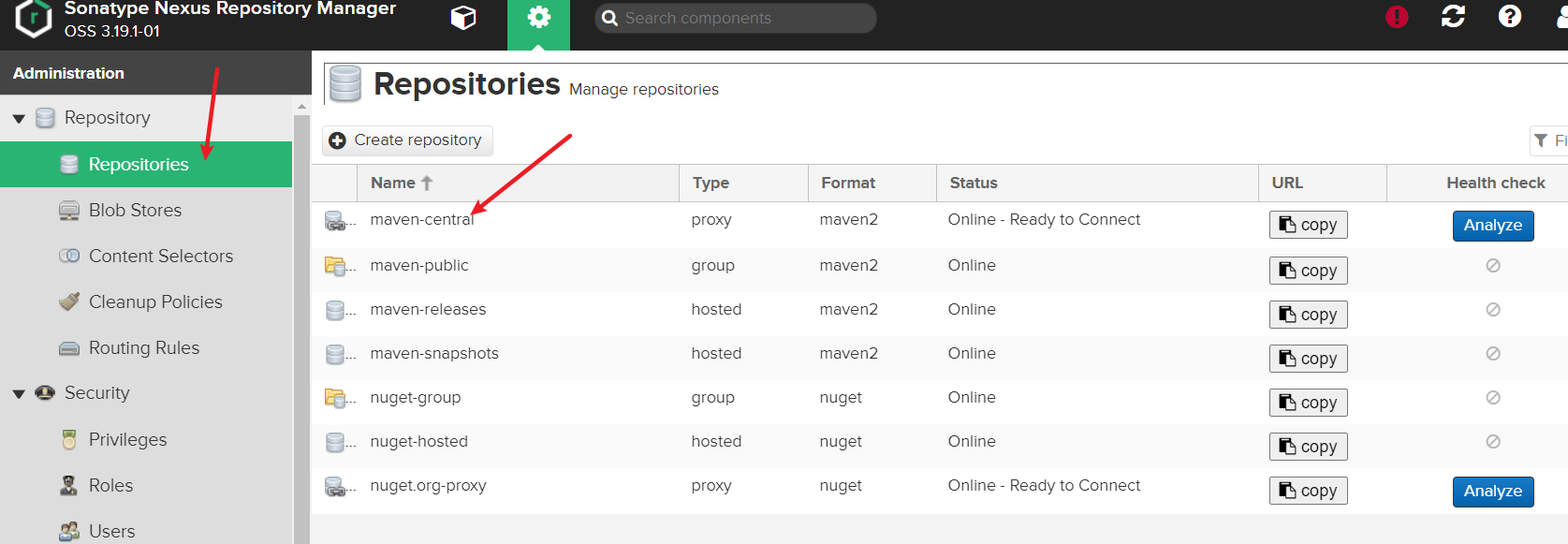Image resolution: width=1568 pixels, height=544 pixels.
Task: Open the maven-public repository row
Action: 940,270
